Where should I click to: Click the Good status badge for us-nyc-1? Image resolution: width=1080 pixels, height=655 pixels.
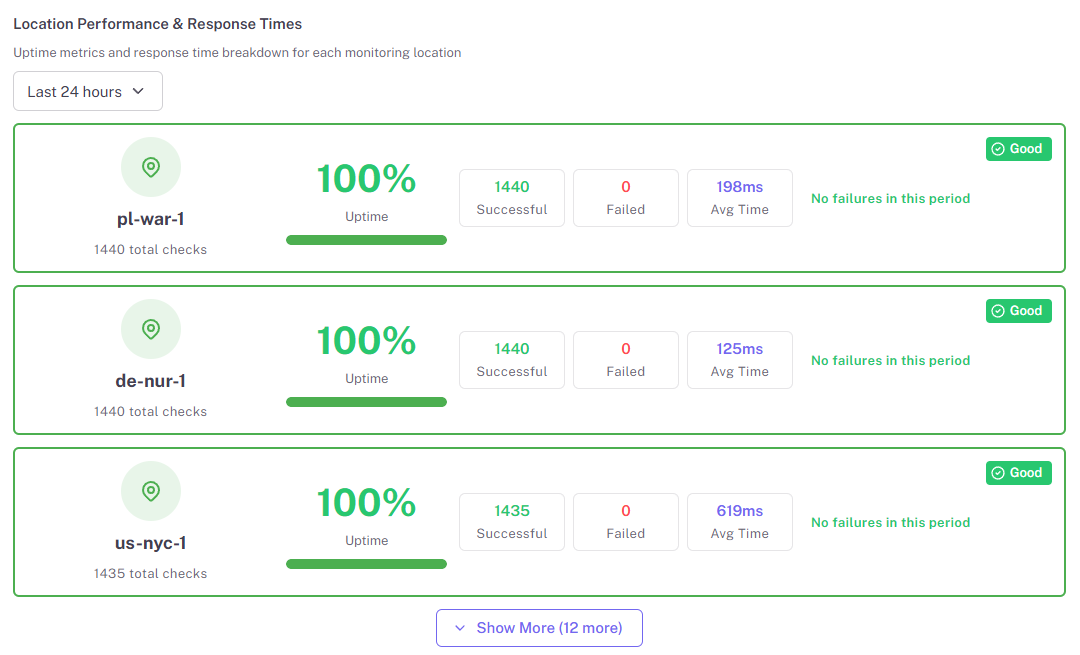click(x=1018, y=473)
